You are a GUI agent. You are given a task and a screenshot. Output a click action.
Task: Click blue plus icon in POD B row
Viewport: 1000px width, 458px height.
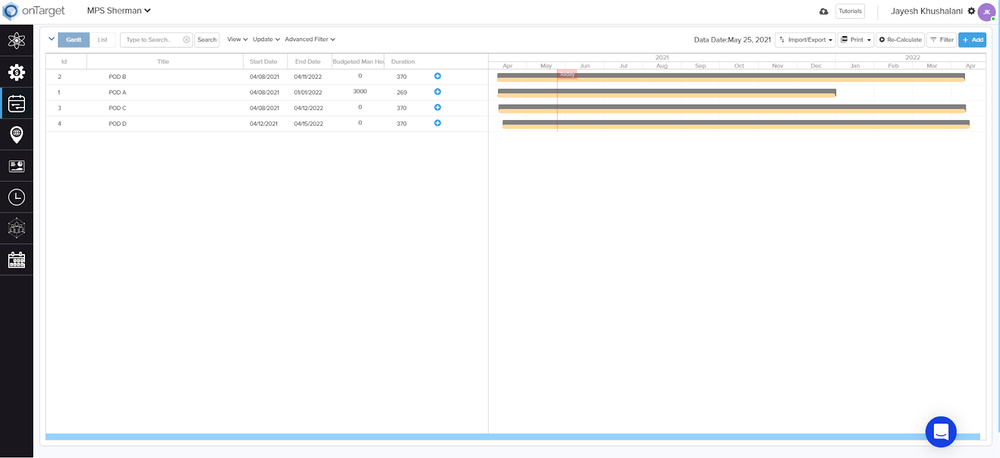[x=438, y=76]
